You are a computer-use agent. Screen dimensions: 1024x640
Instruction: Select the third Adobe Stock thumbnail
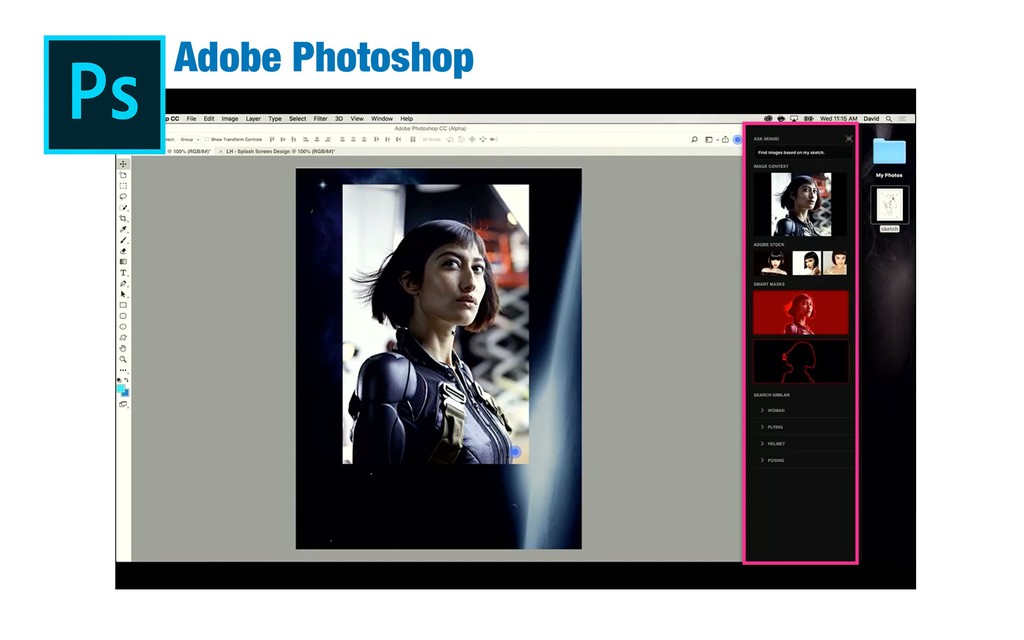pyautogui.click(x=835, y=263)
